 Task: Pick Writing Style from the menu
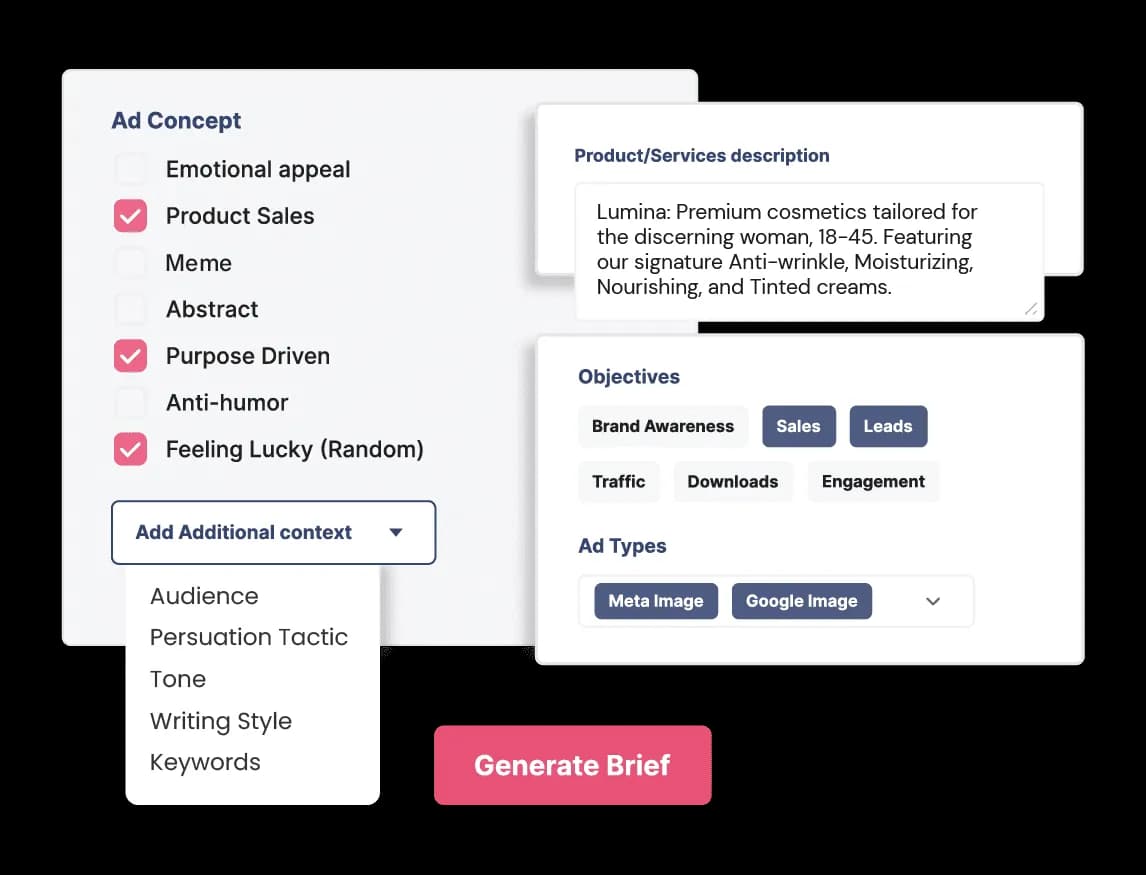click(220, 721)
